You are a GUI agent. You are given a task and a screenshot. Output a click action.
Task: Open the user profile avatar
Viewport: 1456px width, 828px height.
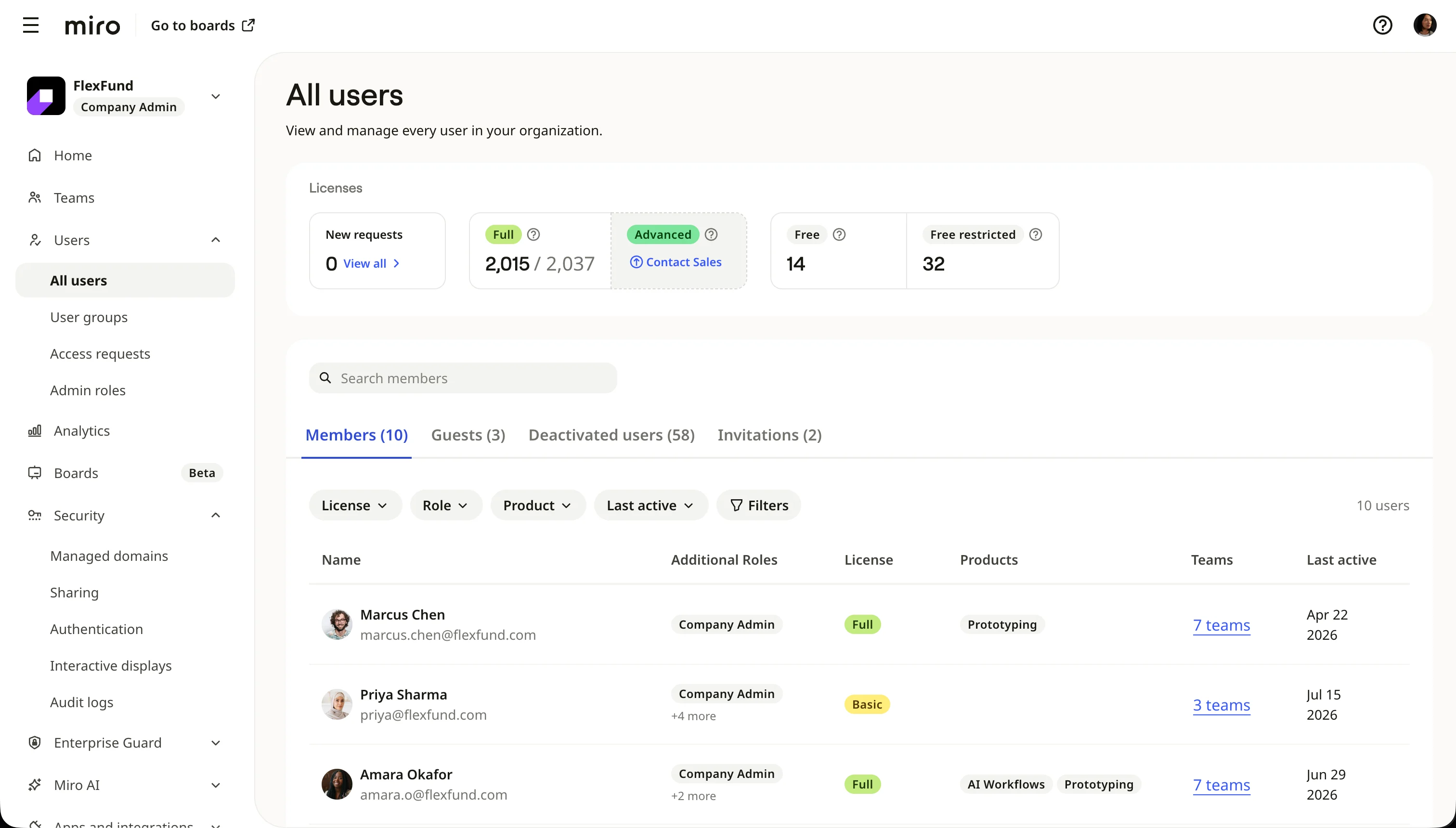coord(1425,25)
